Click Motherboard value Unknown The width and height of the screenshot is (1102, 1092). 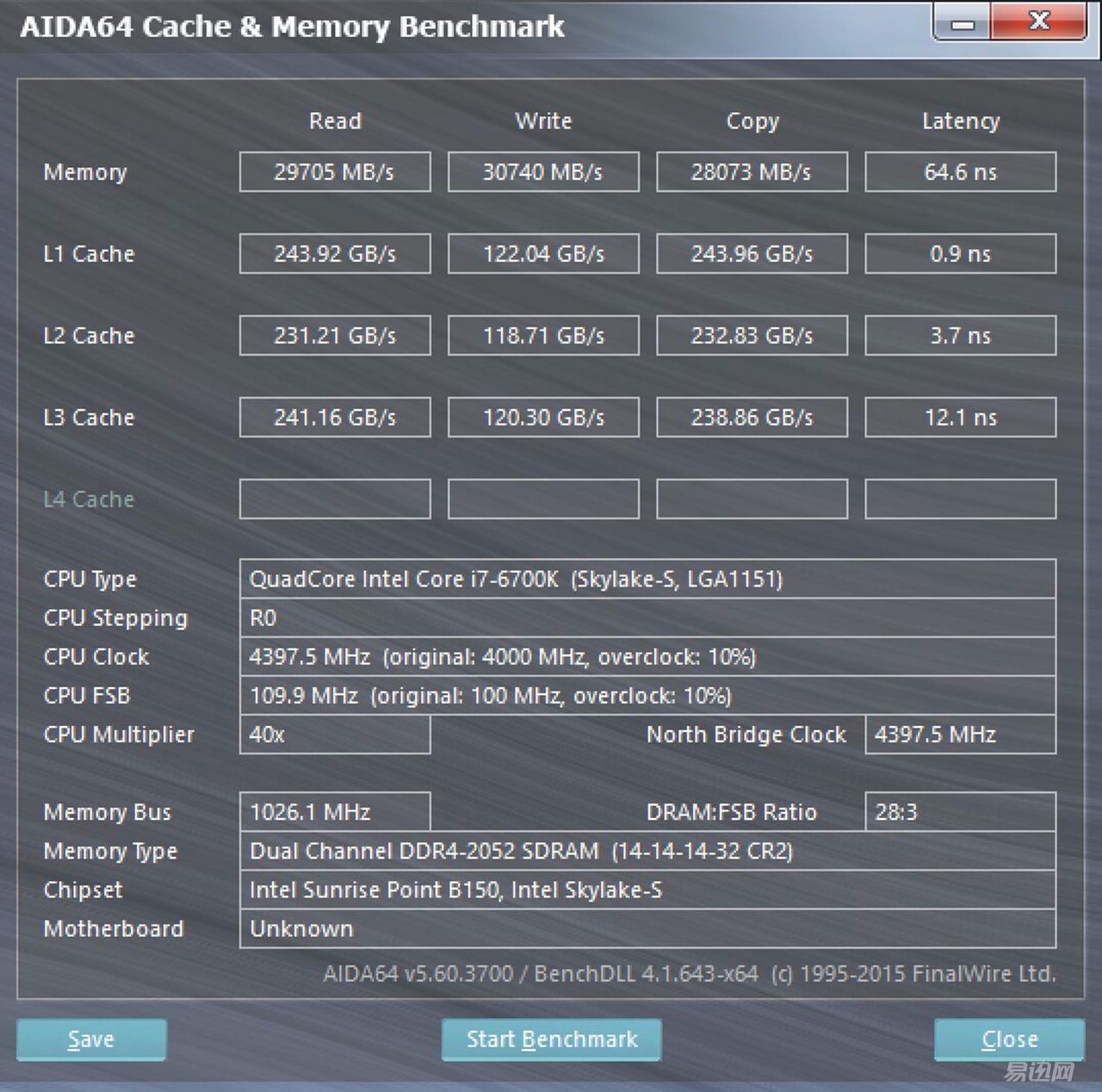click(647, 928)
